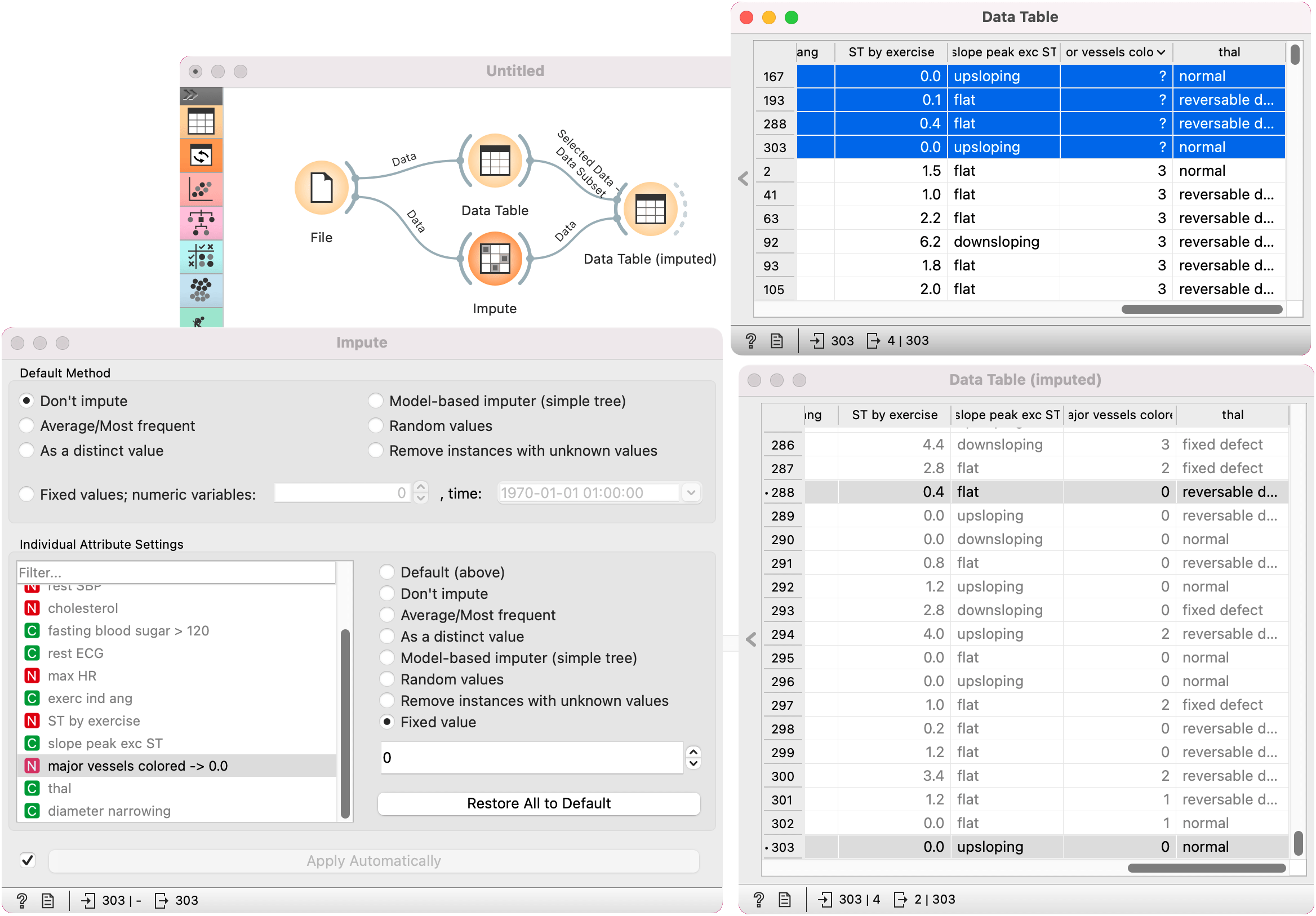
Task: Select major vessels colored -> 0.0 attribute
Action: click(176, 766)
